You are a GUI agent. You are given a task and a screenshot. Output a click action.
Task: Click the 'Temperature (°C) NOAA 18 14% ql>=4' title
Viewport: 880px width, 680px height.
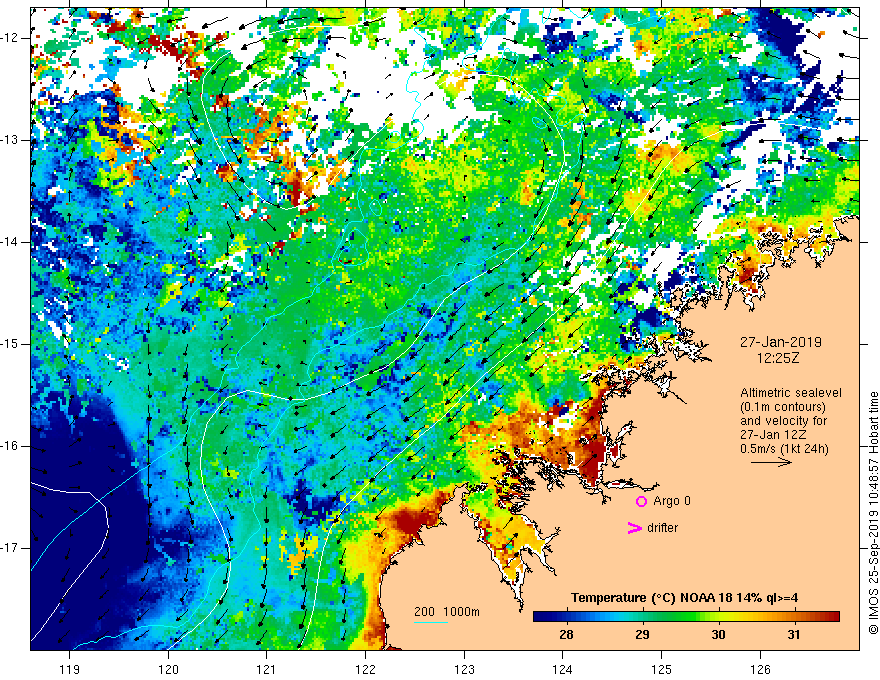tap(684, 598)
